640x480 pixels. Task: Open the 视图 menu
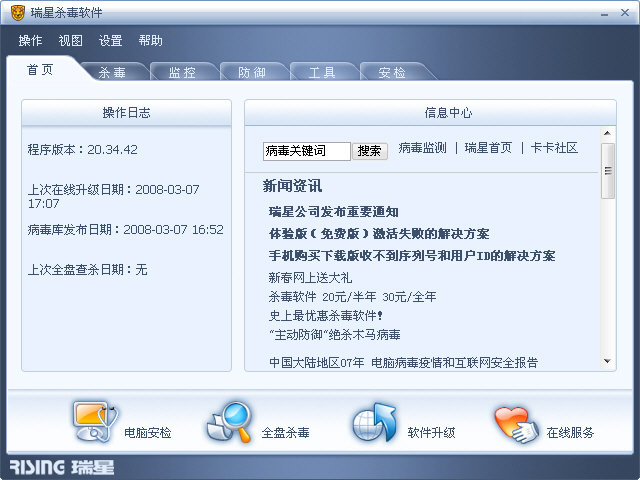tap(70, 40)
